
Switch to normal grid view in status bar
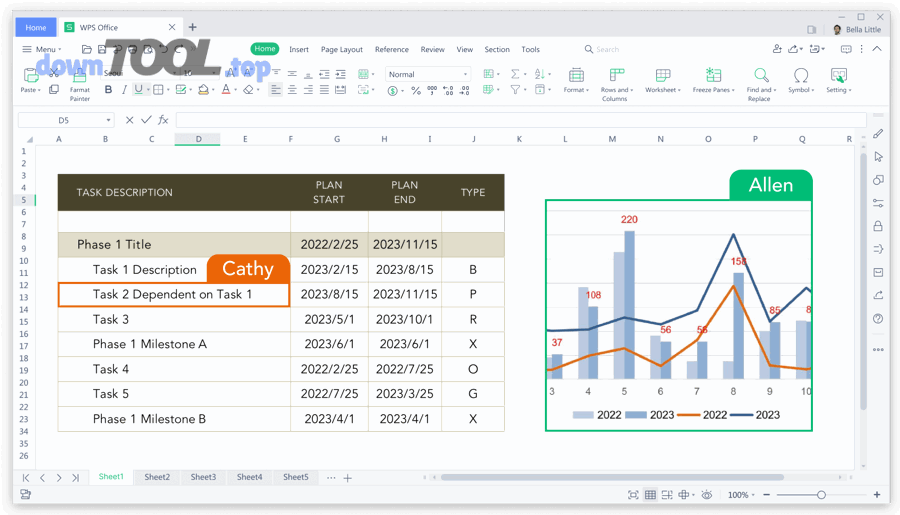650,495
